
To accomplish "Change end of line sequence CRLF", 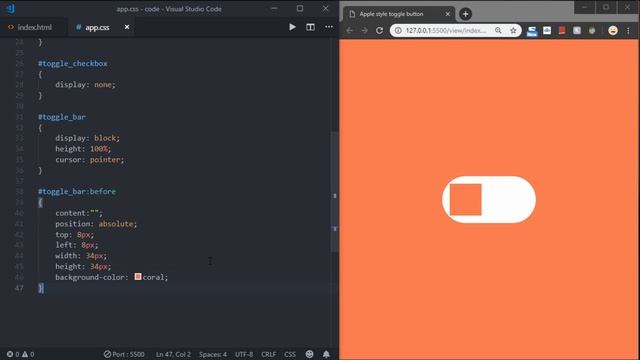I will [x=269, y=354].
